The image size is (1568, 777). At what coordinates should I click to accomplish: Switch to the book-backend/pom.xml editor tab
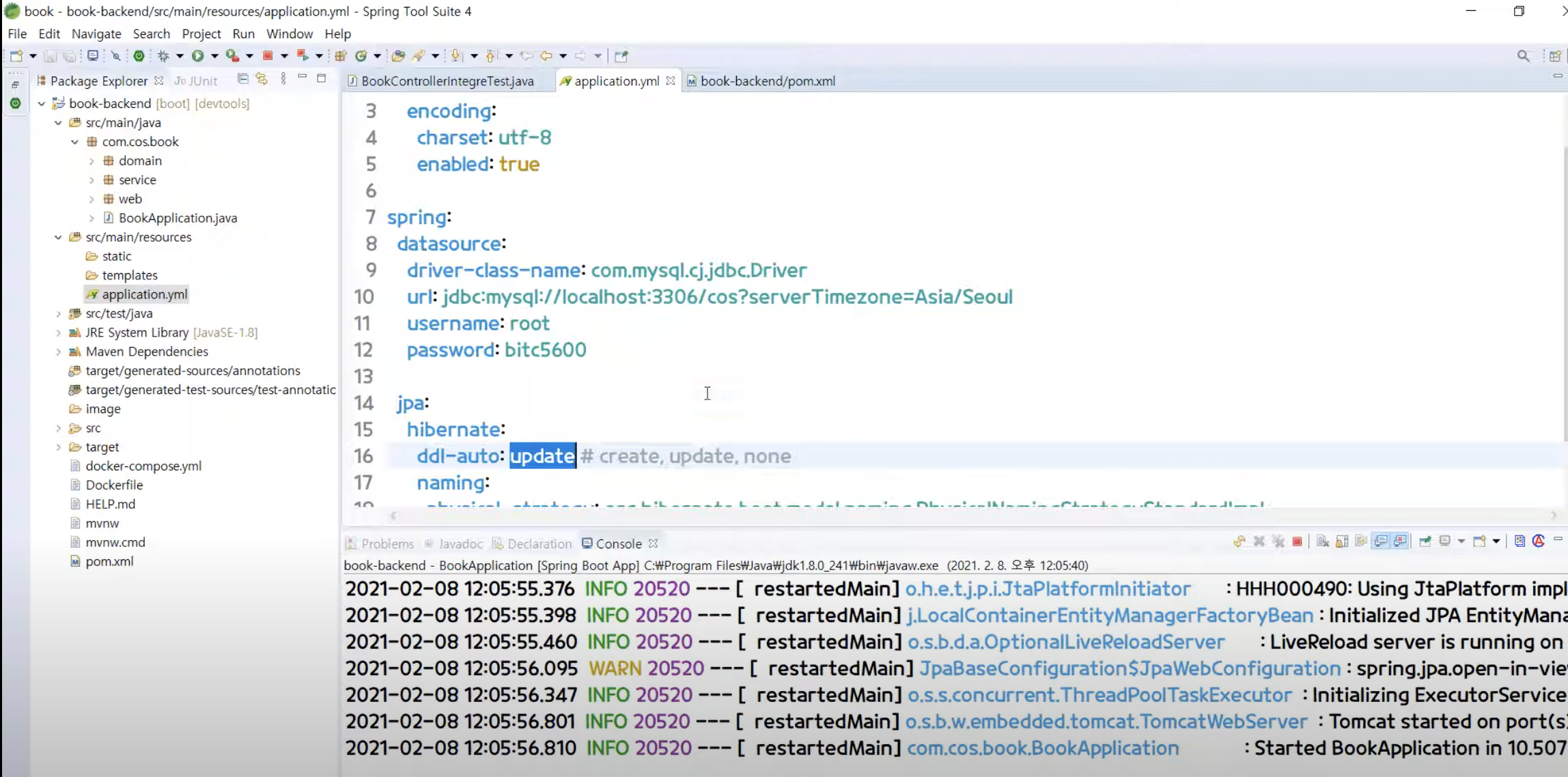(767, 81)
